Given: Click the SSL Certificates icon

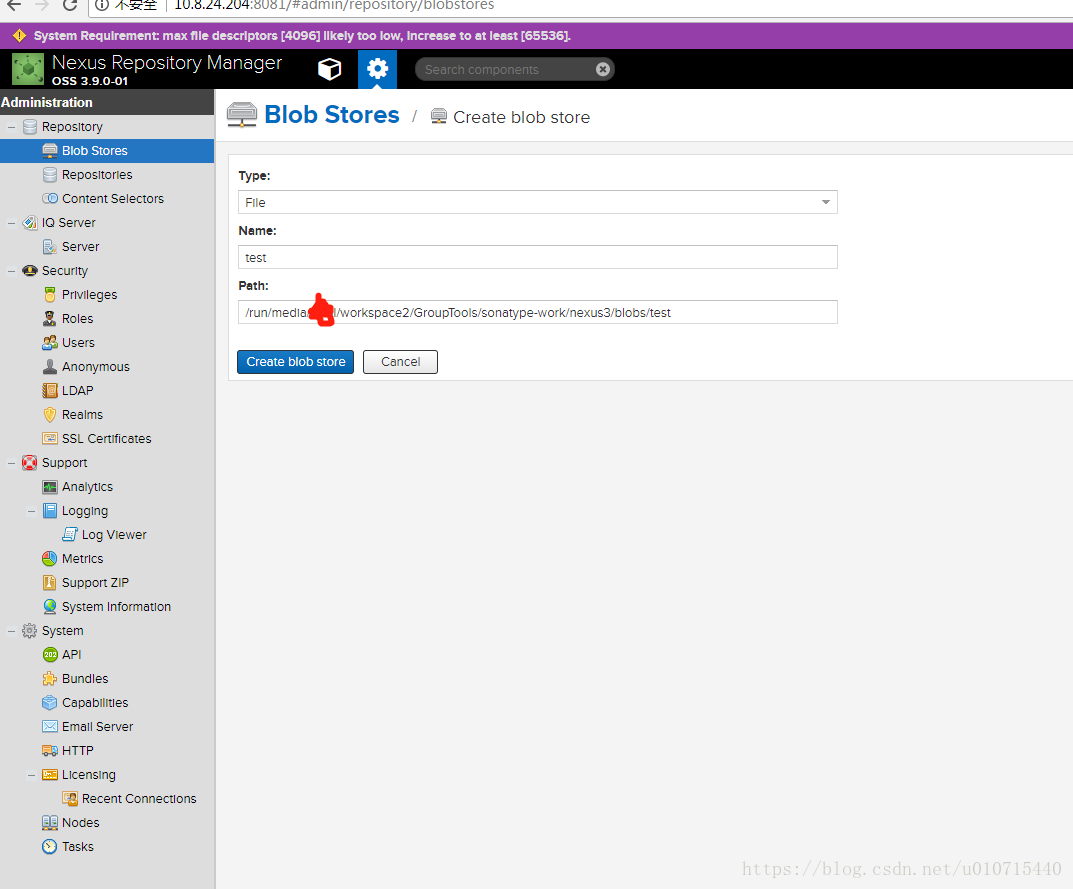Looking at the screenshot, I should click(50, 438).
